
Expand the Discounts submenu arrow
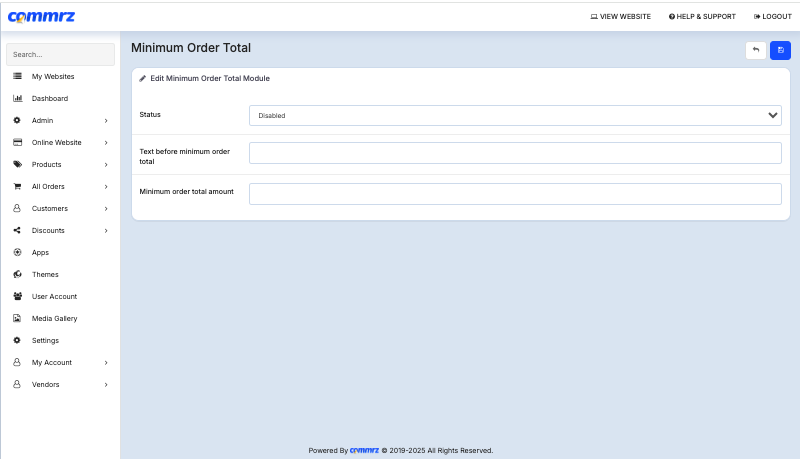coord(106,231)
